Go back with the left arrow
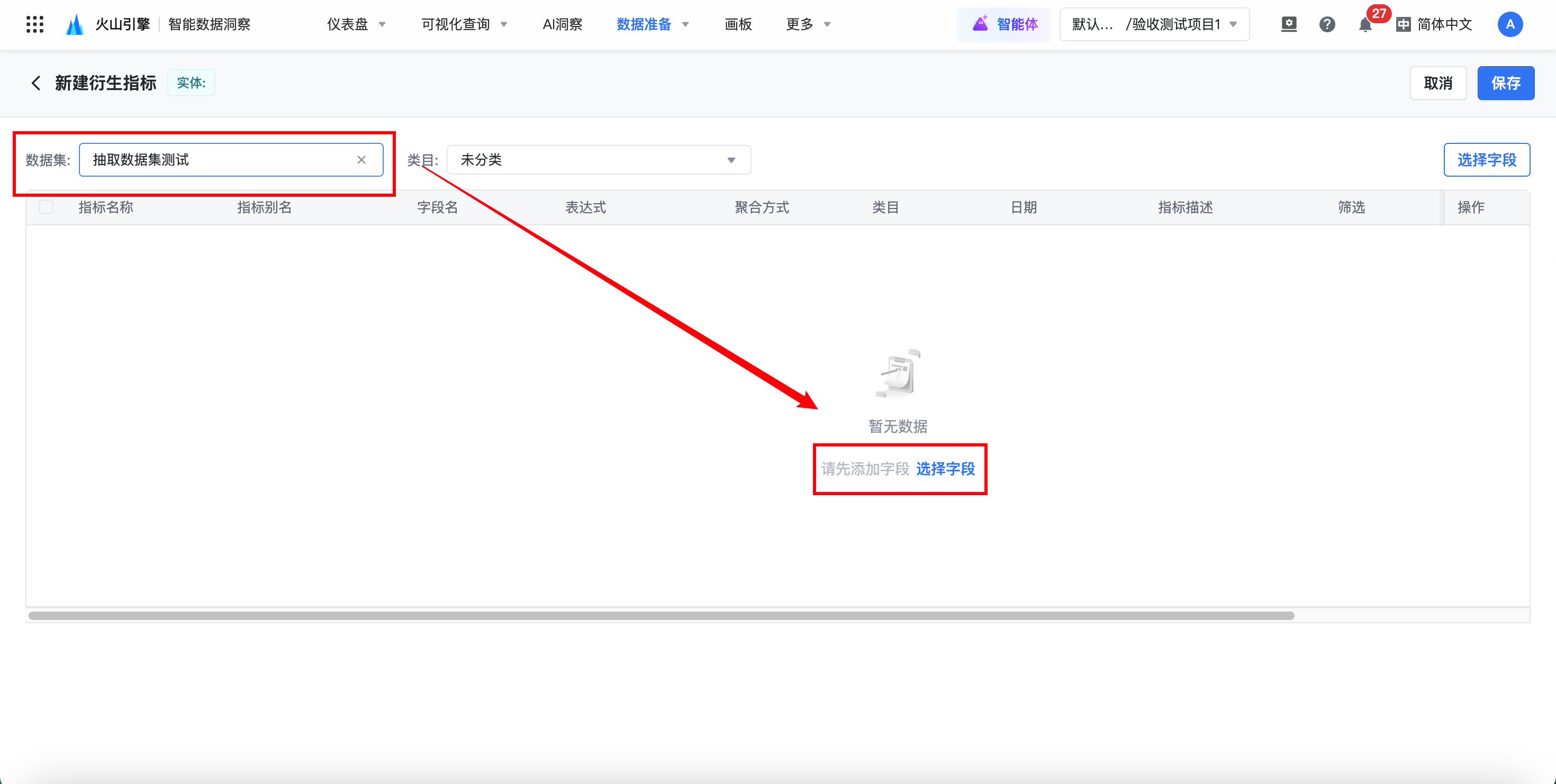Screen dimensions: 1556x784 point(36,83)
